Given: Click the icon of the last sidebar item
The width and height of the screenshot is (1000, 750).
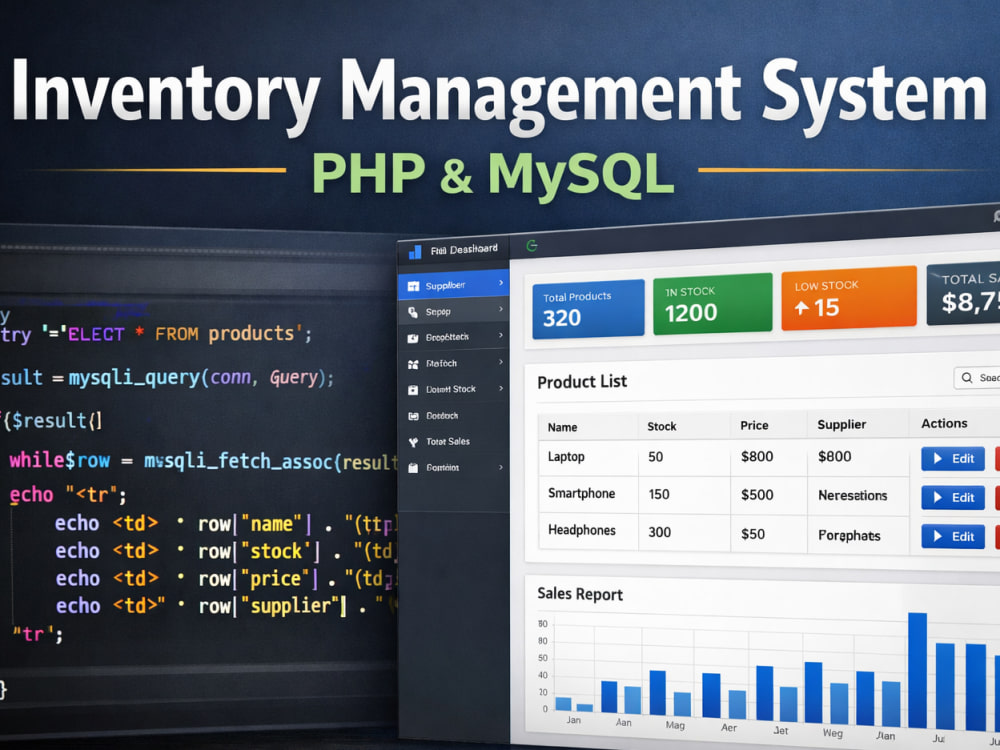Looking at the screenshot, I should [x=413, y=468].
